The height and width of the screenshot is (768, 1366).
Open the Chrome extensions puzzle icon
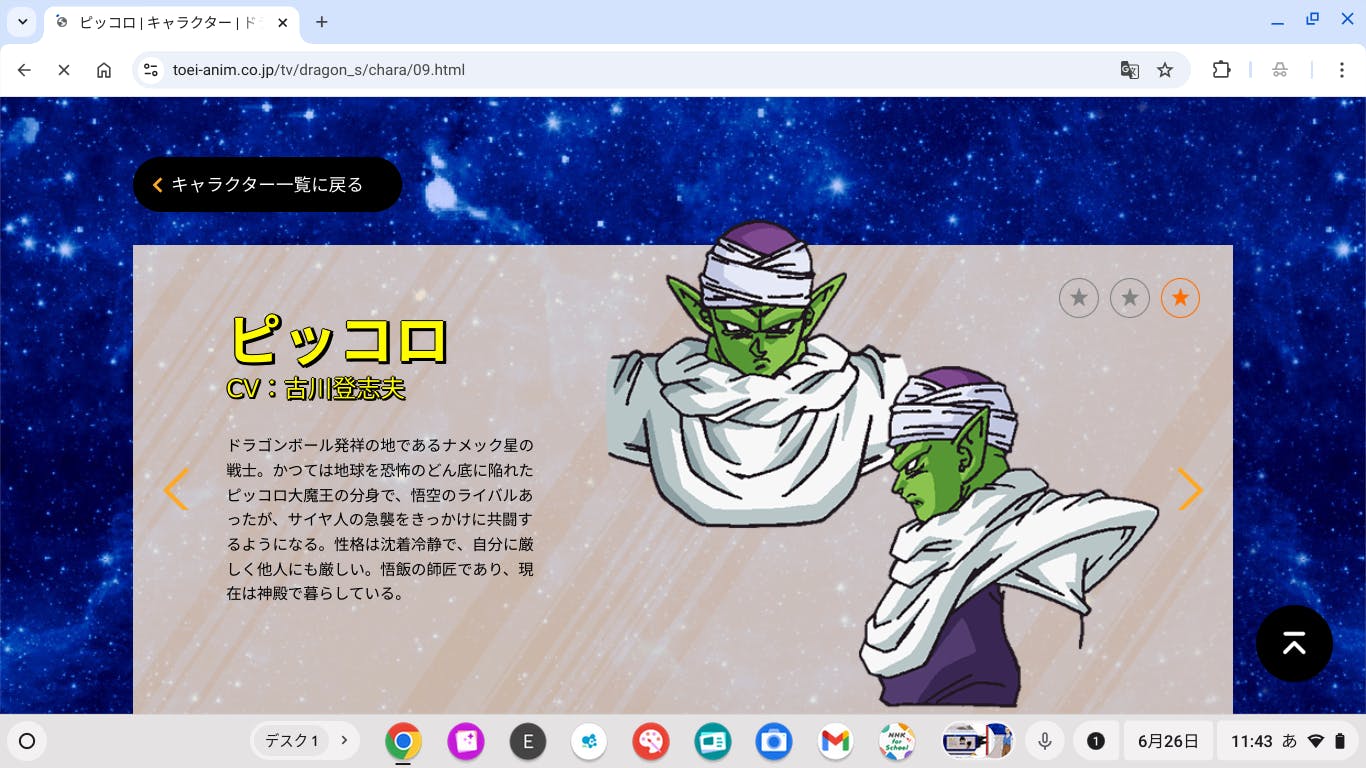pos(1221,70)
